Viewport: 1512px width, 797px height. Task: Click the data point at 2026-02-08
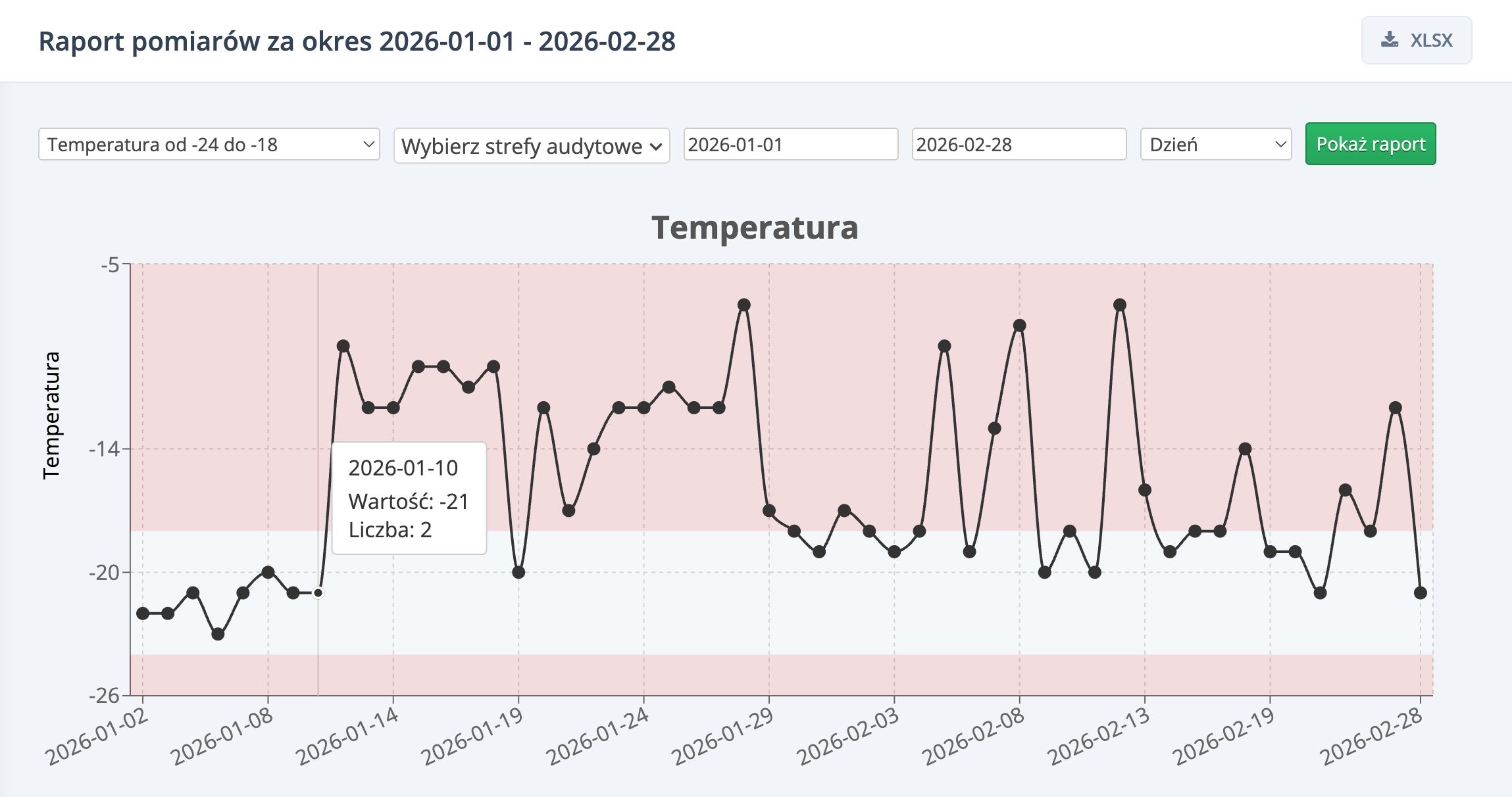1020,326
